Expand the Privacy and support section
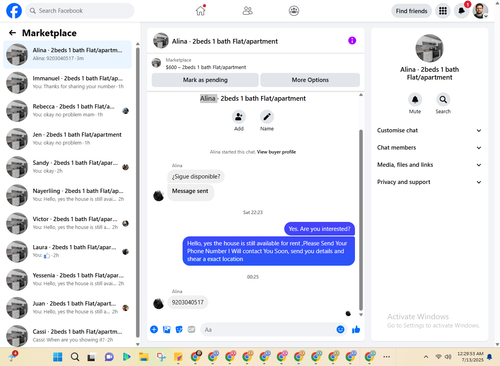 click(429, 182)
